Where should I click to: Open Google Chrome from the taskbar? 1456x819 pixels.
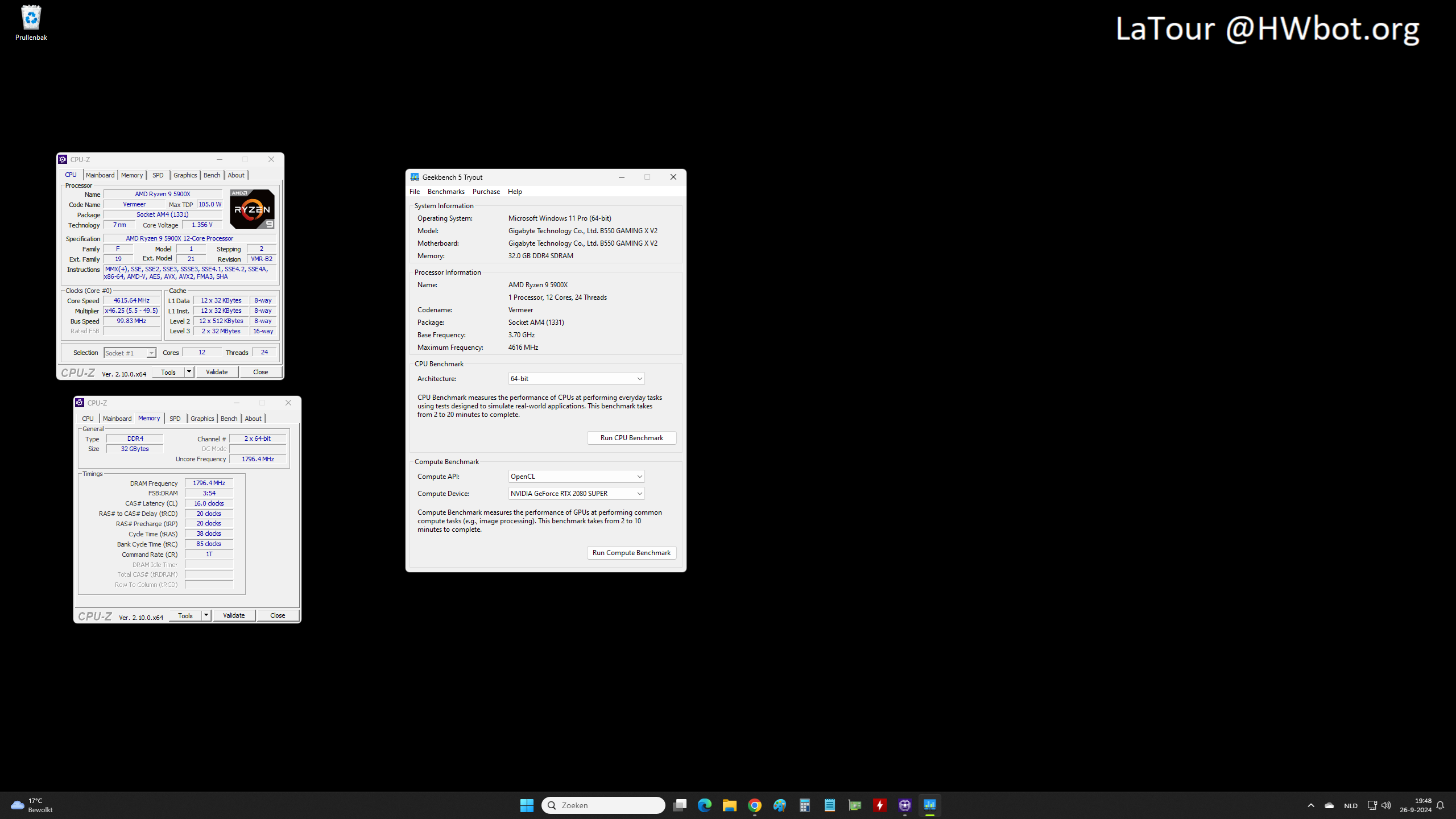pos(755,805)
